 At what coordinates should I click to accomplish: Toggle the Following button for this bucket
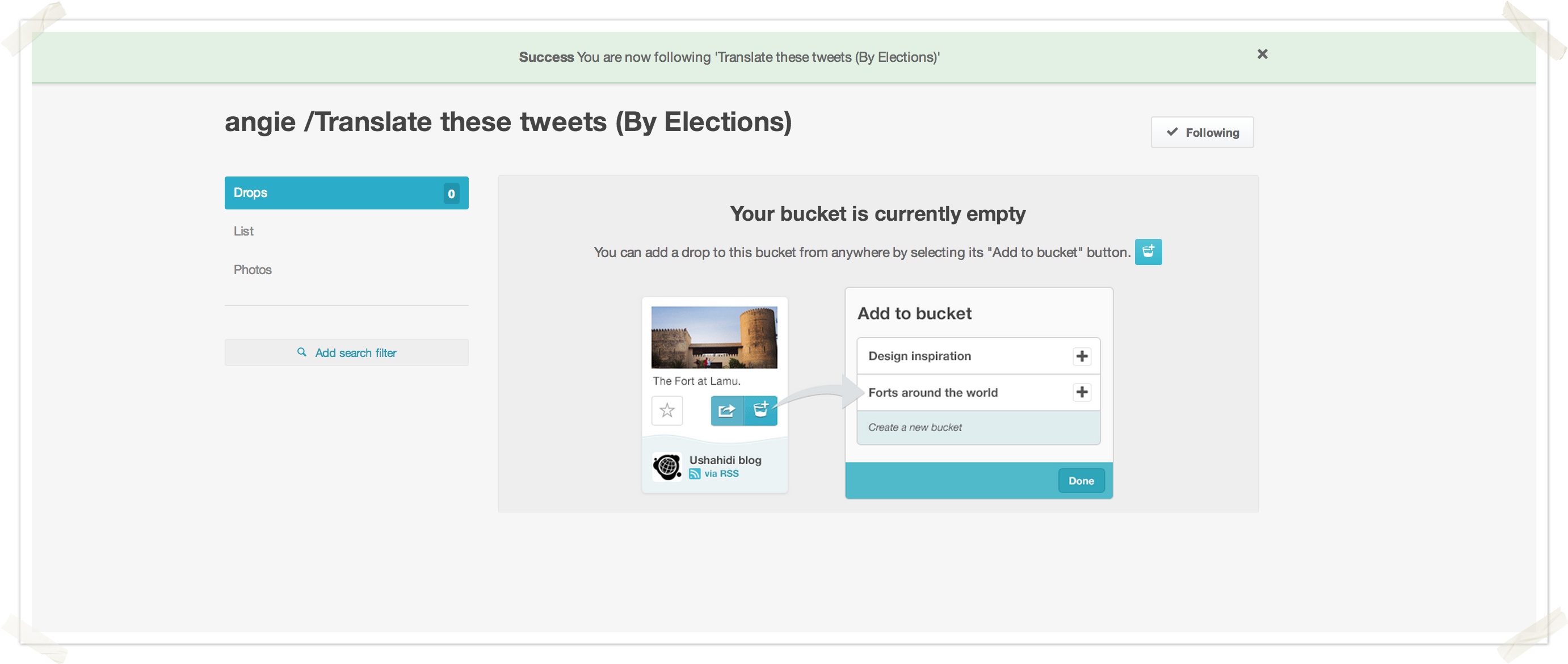click(1201, 132)
